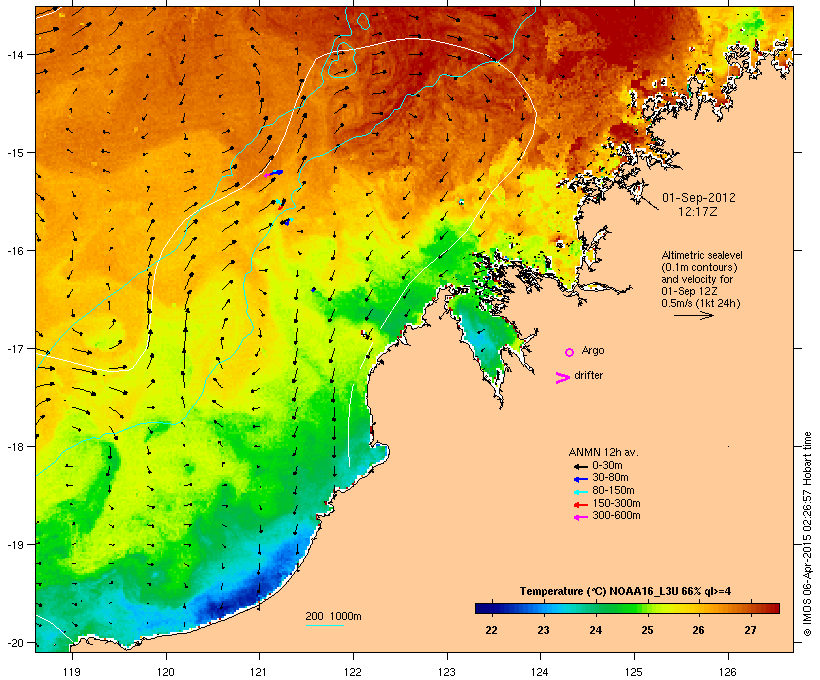
Task: Click the longitude label 125
Action: point(634,672)
